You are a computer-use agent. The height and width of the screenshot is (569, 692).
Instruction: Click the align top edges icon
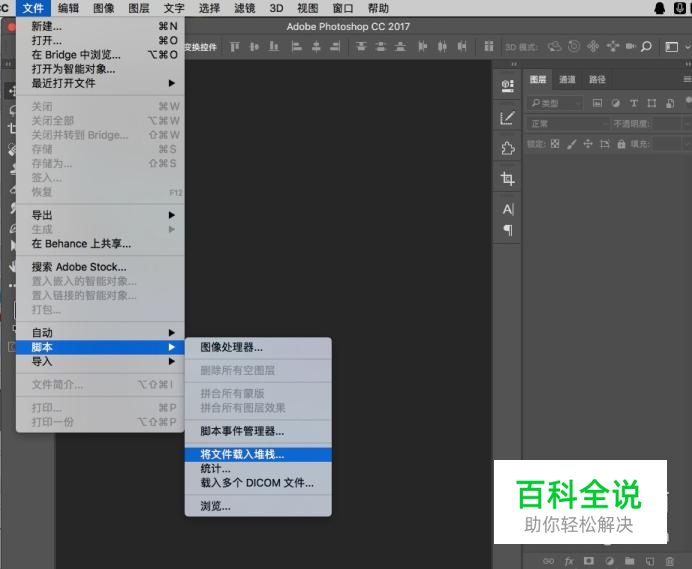pyautogui.click(x=235, y=46)
